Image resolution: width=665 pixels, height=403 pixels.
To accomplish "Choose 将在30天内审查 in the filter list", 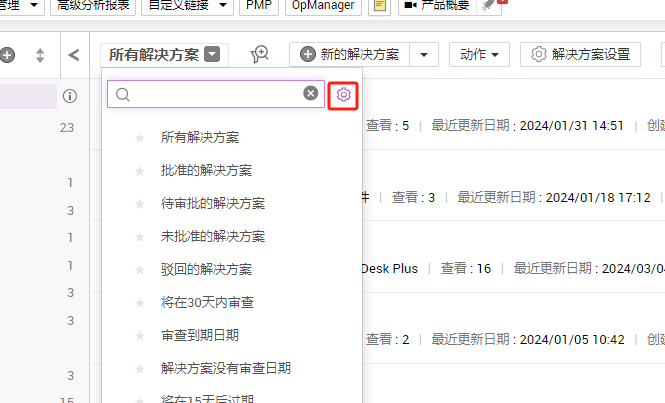I will (205, 302).
